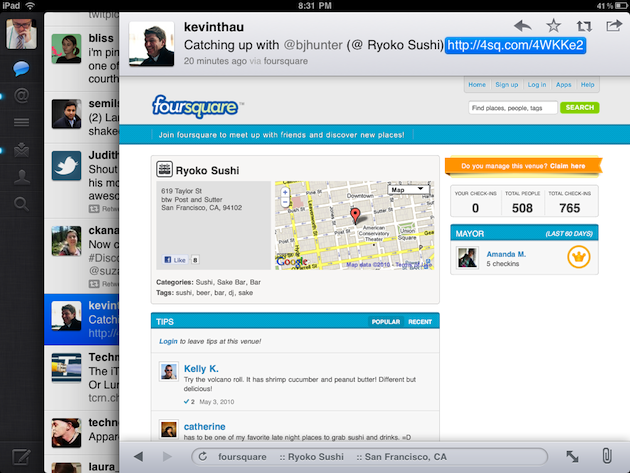Expand the web view to full screen
Screen dimensions: 630x473
coord(572,456)
